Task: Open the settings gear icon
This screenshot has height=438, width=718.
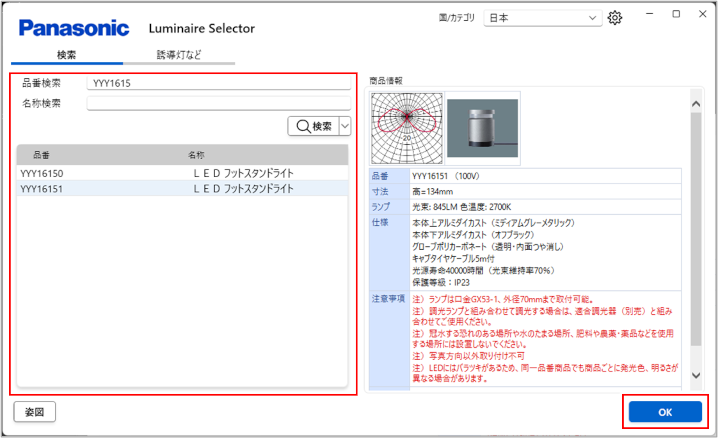Action: click(616, 18)
